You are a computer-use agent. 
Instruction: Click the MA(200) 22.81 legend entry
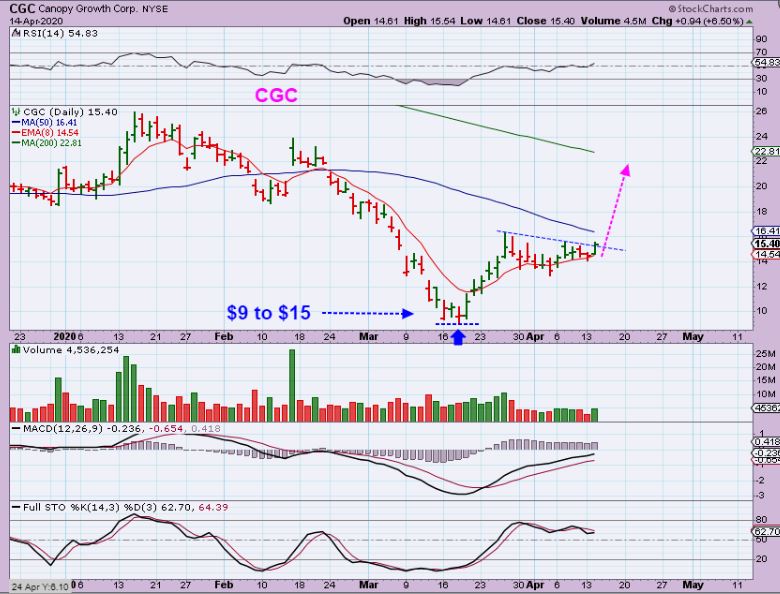[47, 143]
